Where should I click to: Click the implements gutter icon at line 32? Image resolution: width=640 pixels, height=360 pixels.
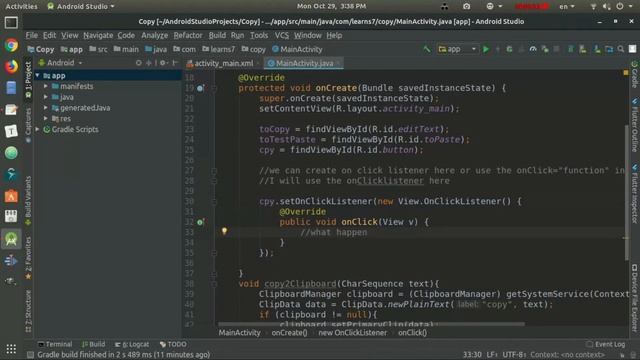pyautogui.click(x=200, y=222)
